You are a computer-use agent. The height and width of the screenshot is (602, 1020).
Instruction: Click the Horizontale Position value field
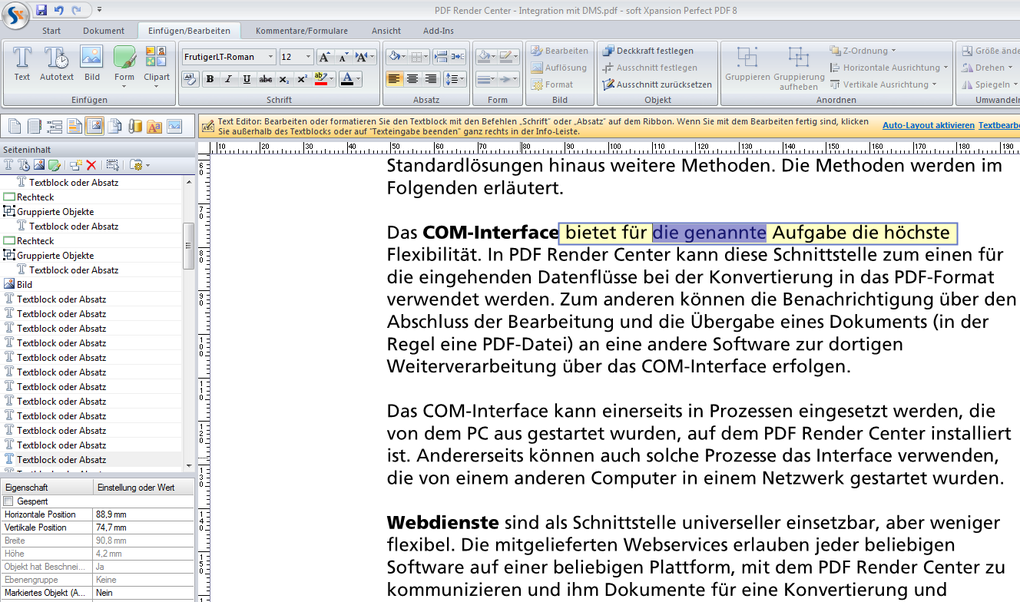[x=143, y=514]
